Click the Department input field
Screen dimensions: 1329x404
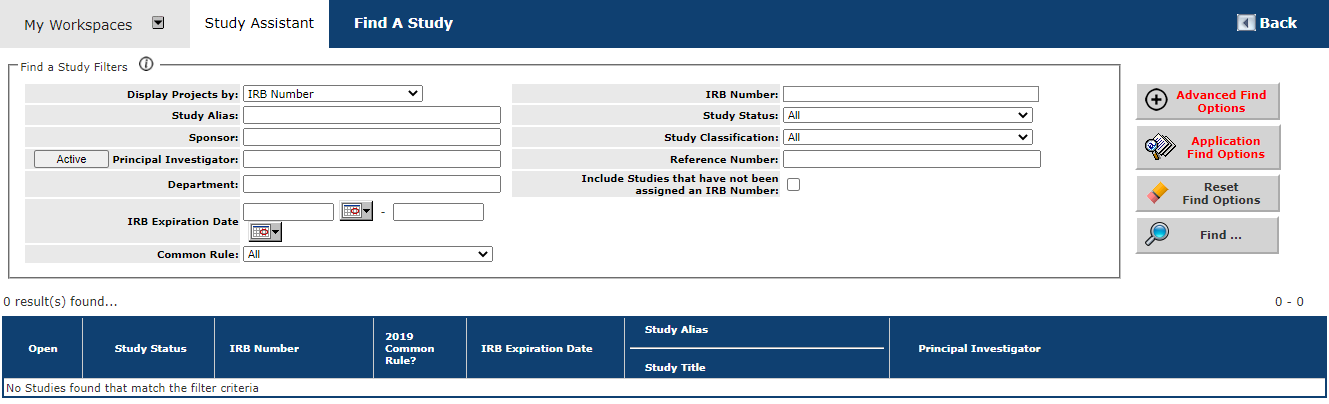(x=372, y=184)
